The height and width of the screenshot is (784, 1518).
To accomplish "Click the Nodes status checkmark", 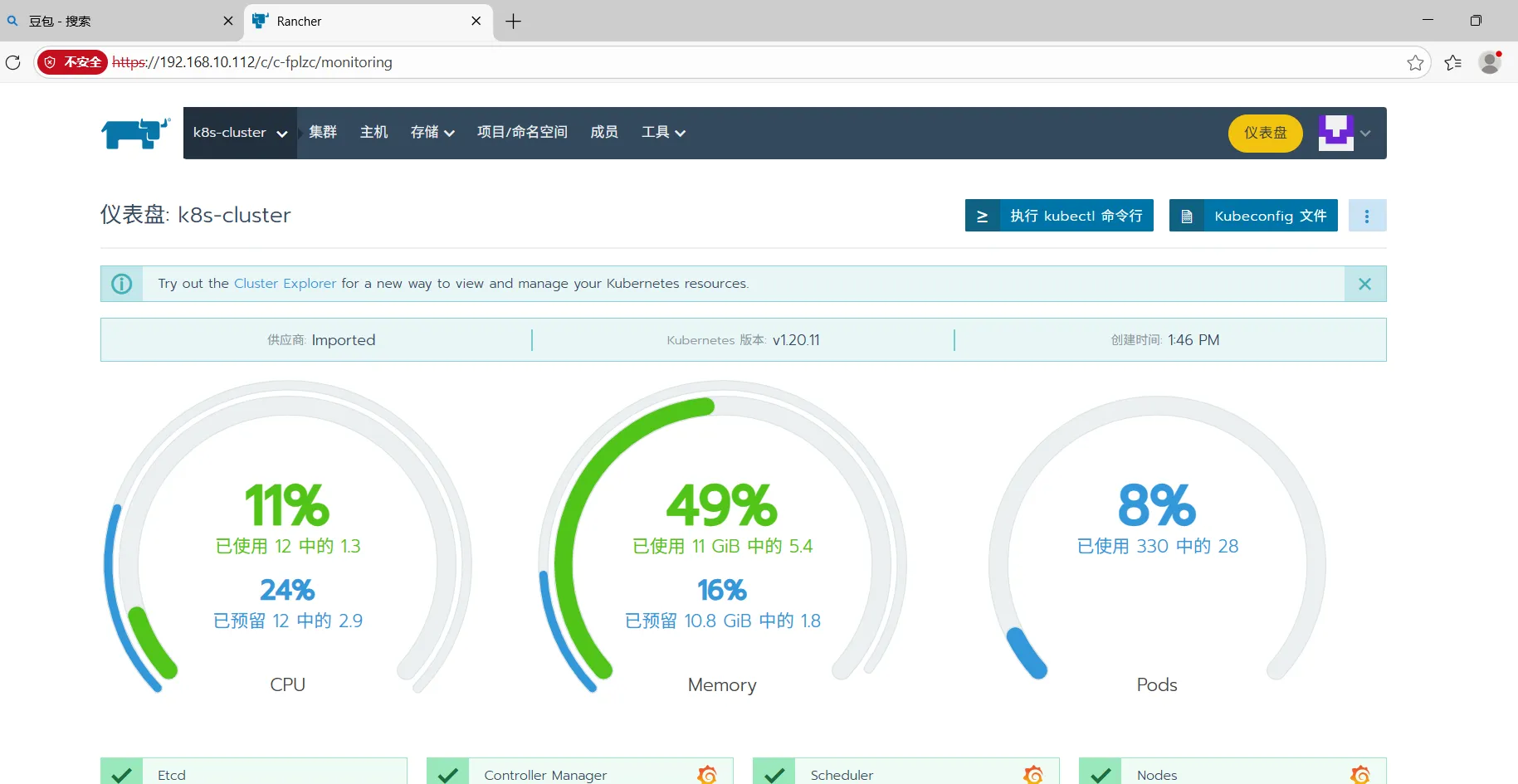I will (x=1101, y=775).
